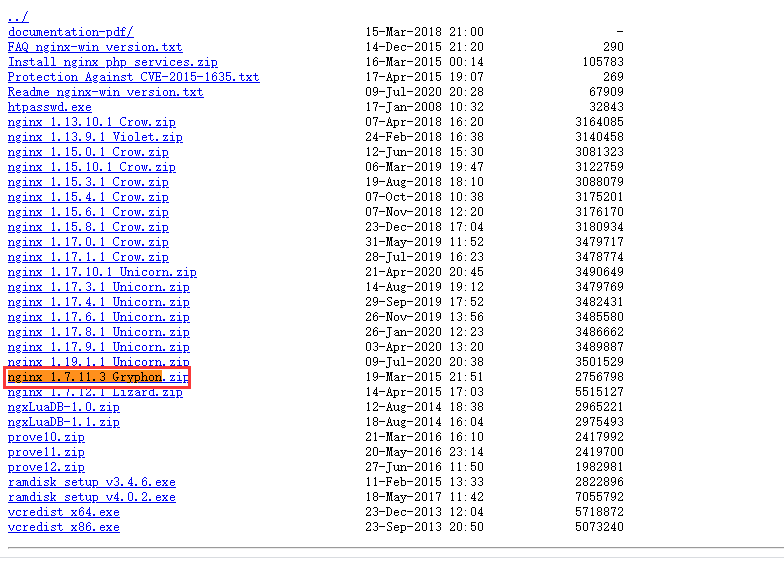Open FAQ nginx-win version.txt
This screenshot has width=784, height=561.
pos(95,47)
